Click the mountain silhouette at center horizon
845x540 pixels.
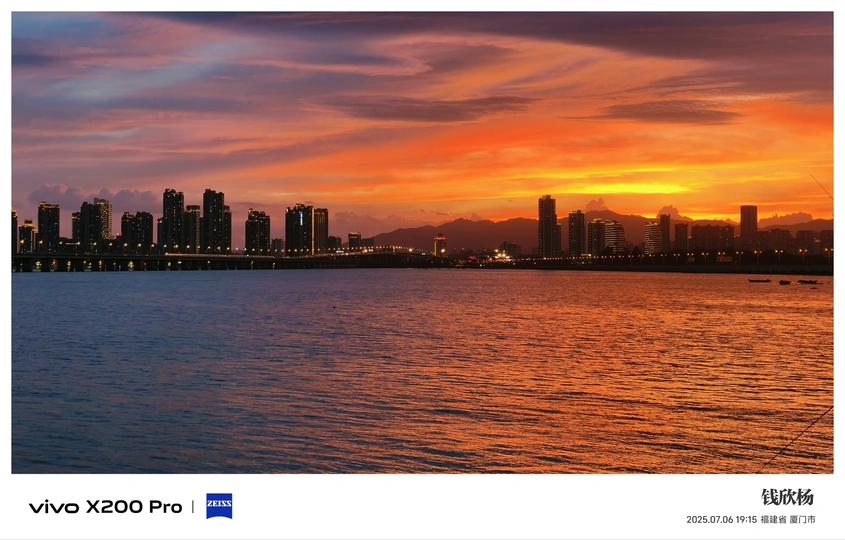tap(458, 233)
